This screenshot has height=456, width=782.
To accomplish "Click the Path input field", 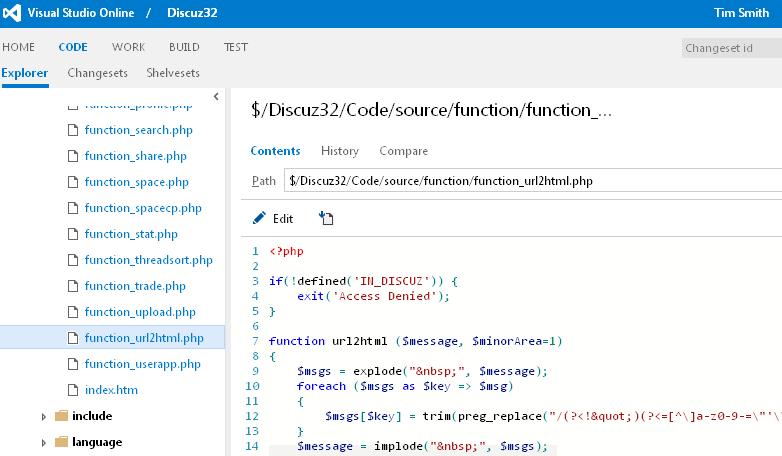I will [x=533, y=181].
